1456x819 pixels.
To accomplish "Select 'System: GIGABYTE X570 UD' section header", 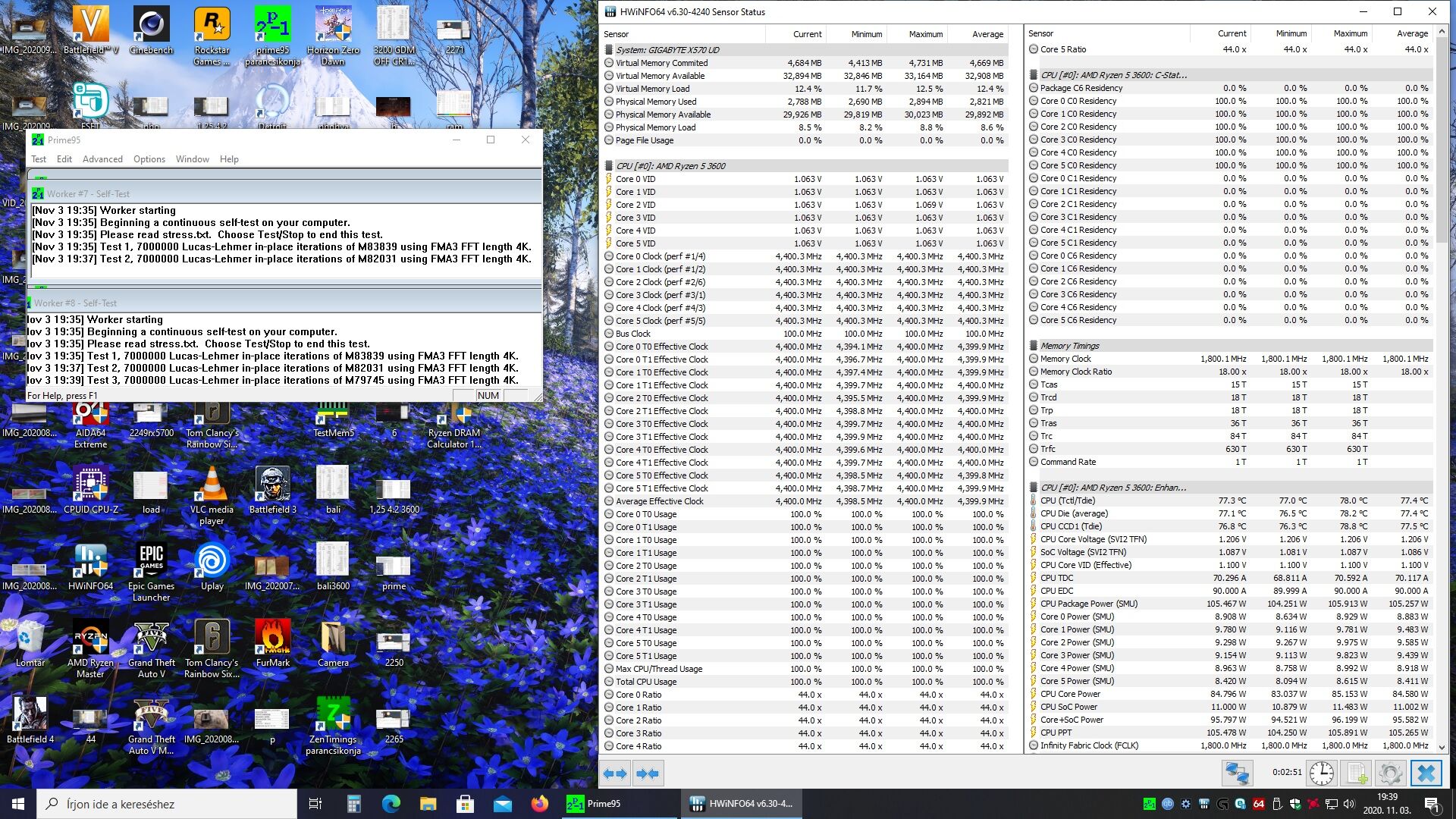I will tap(805, 50).
